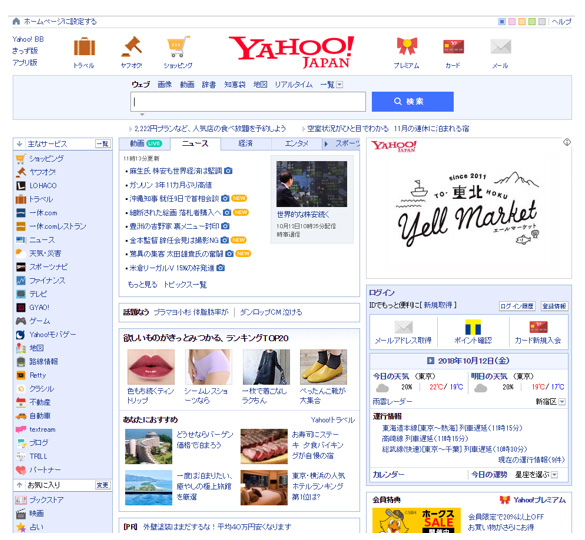Open クラシル in the services sidebar

point(41,388)
